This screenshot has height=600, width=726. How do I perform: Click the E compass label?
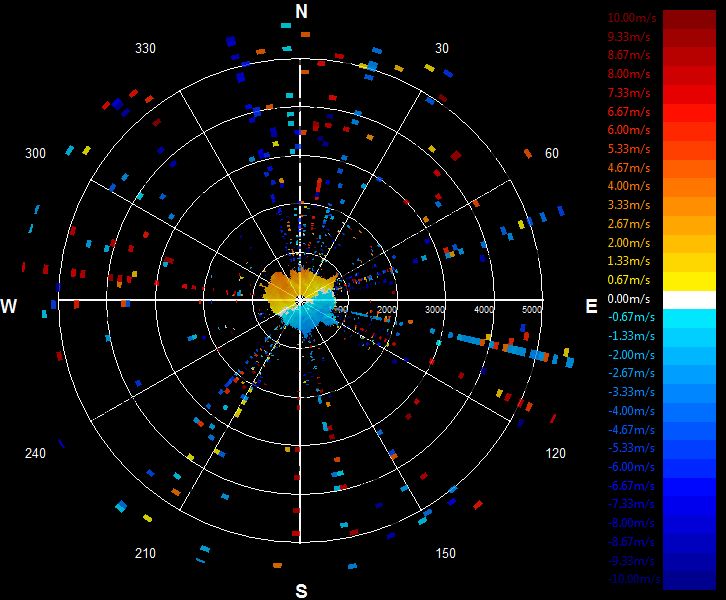tap(591, 306)
